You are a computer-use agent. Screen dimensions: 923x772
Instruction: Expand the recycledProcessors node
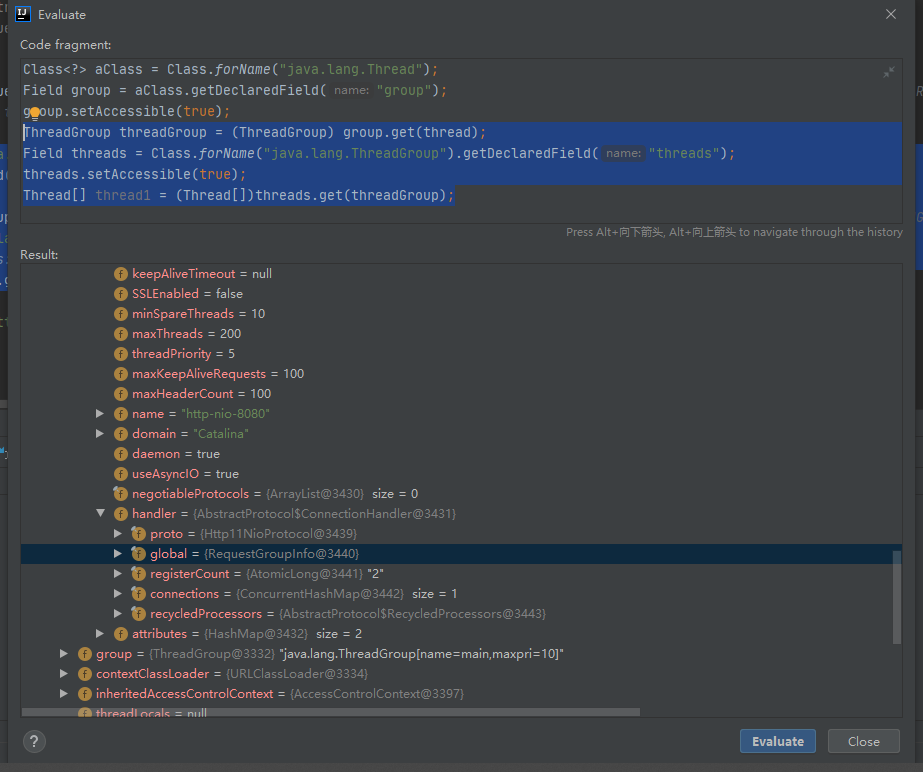click(118, 614)
